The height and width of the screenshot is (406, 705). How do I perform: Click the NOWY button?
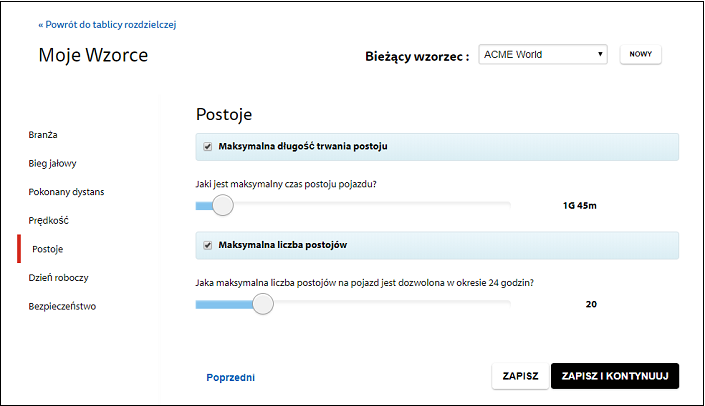coord(640,54)
